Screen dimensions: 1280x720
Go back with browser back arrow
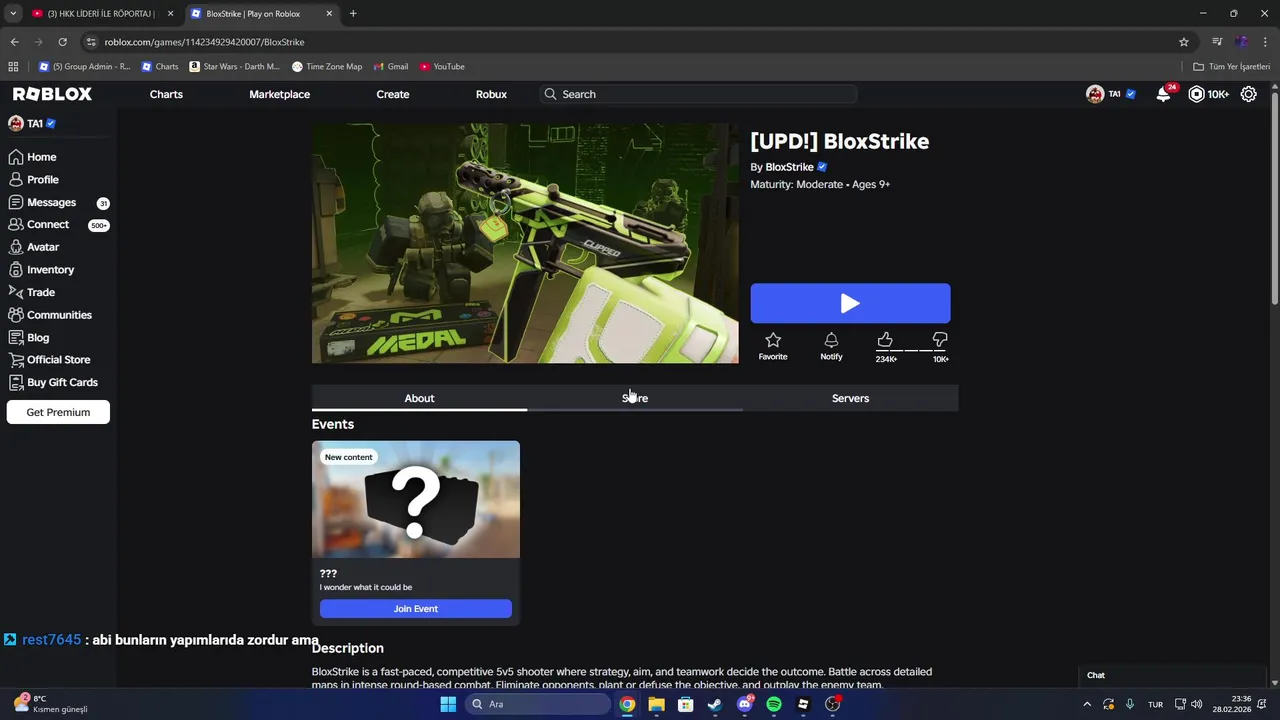(x=14, y=42)
